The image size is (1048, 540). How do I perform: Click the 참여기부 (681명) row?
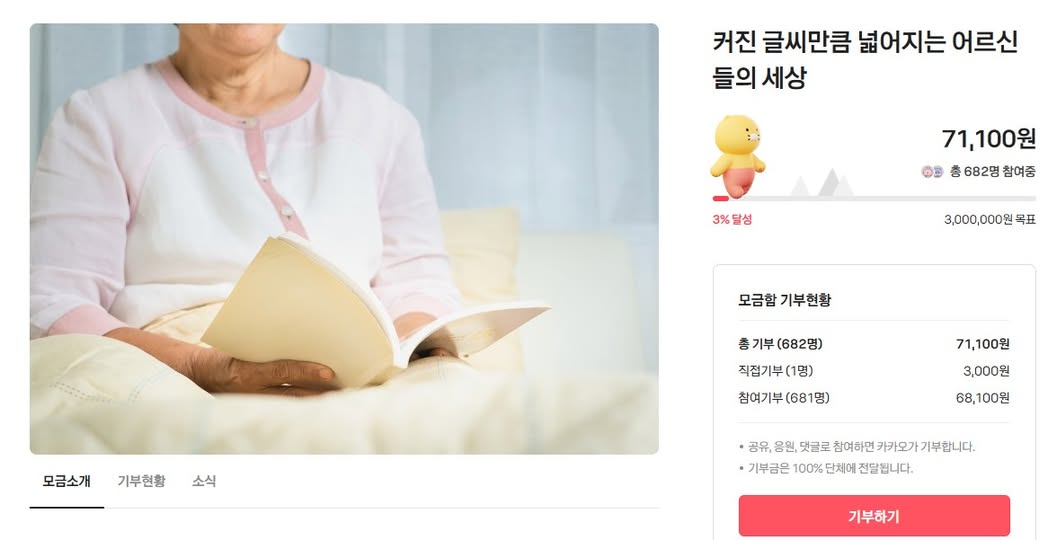[874, 398]
